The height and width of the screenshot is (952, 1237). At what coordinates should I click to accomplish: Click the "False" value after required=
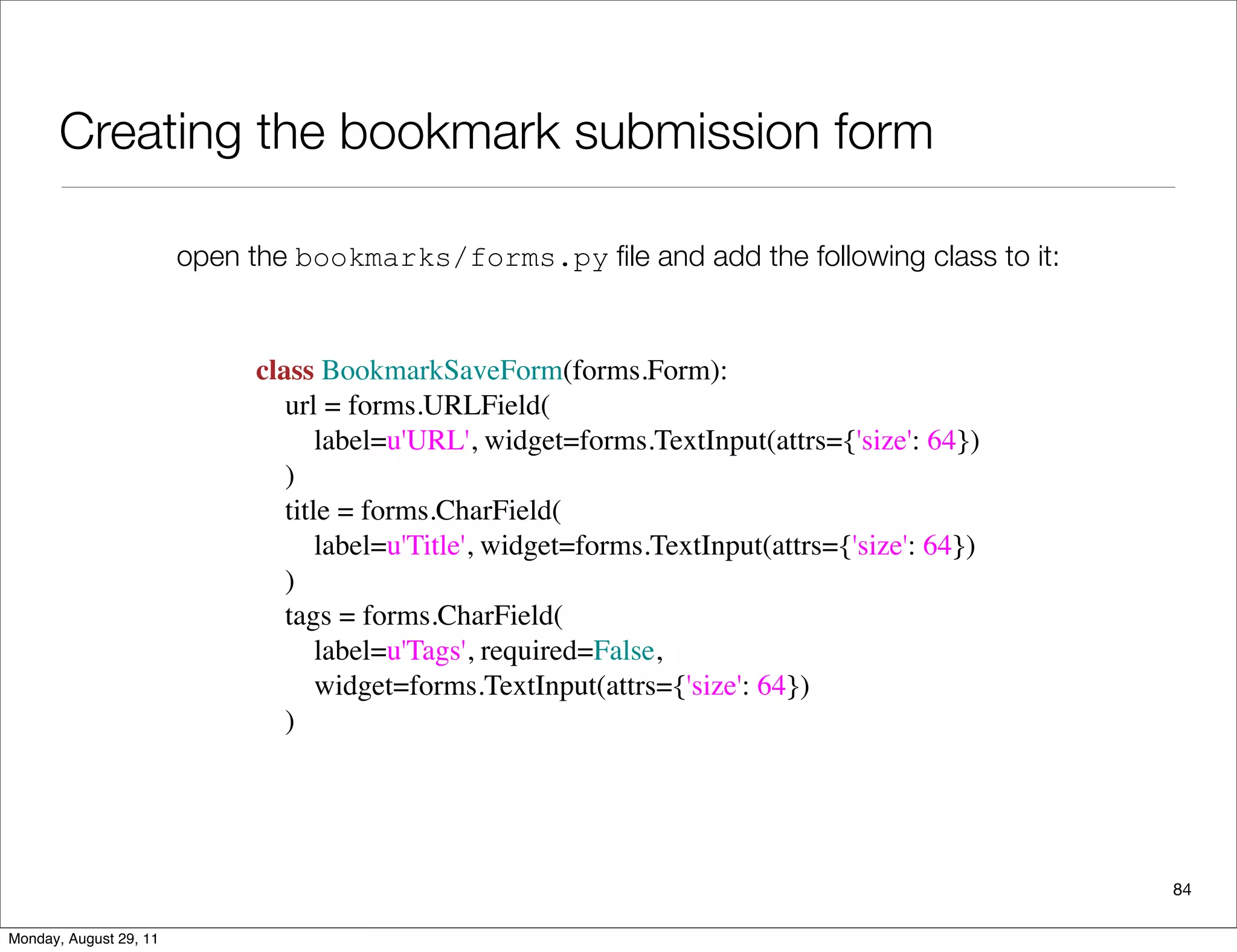pyautogui.click(x=624, y=651)
